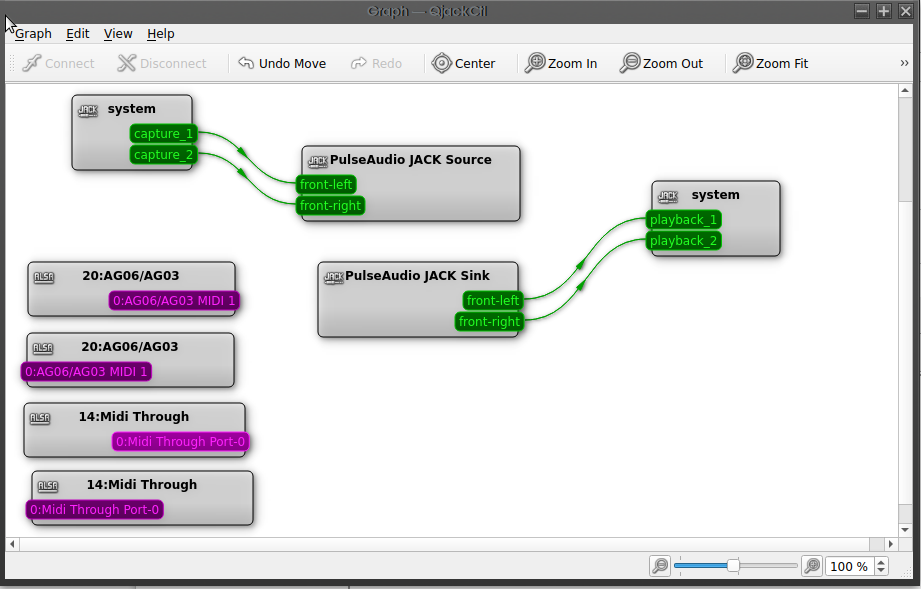Click PulseAudio JACK Source node title
Image resolution: width=921 pixels, height=589 pixels.
[x=411, y=160]
